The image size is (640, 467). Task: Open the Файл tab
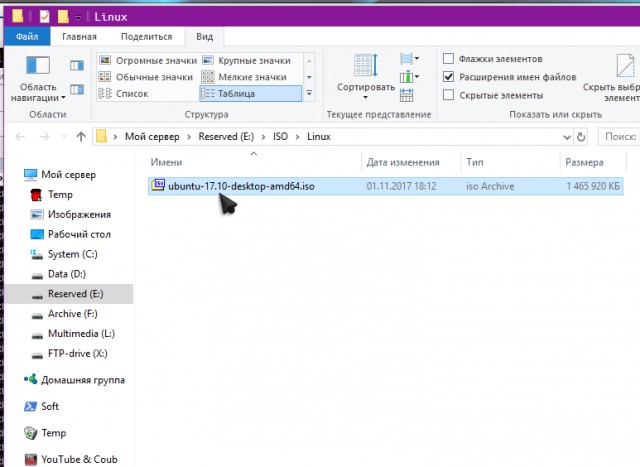(27, 36)
